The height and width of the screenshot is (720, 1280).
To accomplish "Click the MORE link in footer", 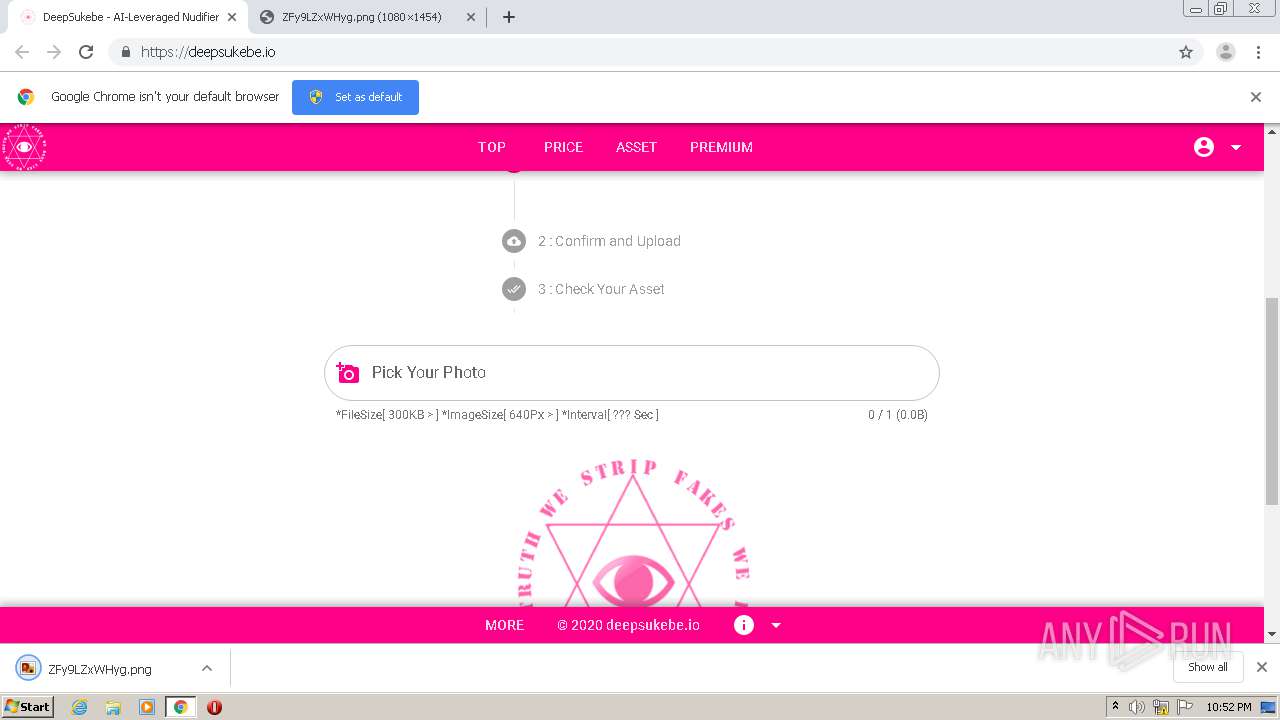I will 504,625.
